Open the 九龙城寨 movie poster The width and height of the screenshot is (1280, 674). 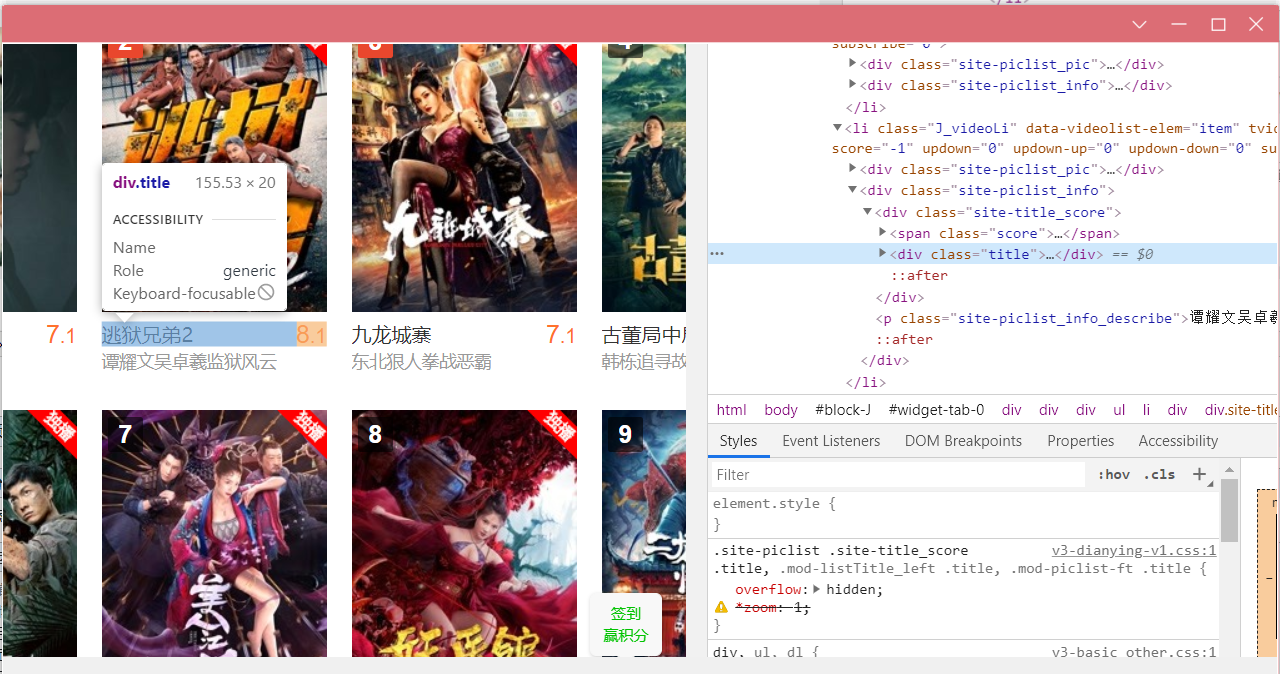coord(464,178)
